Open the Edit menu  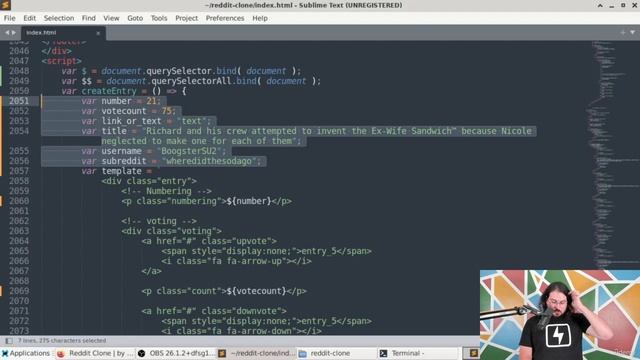29,18
